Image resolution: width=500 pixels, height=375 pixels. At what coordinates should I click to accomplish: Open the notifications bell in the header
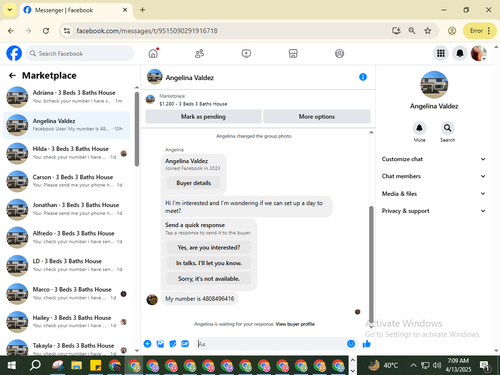(460, 53)
